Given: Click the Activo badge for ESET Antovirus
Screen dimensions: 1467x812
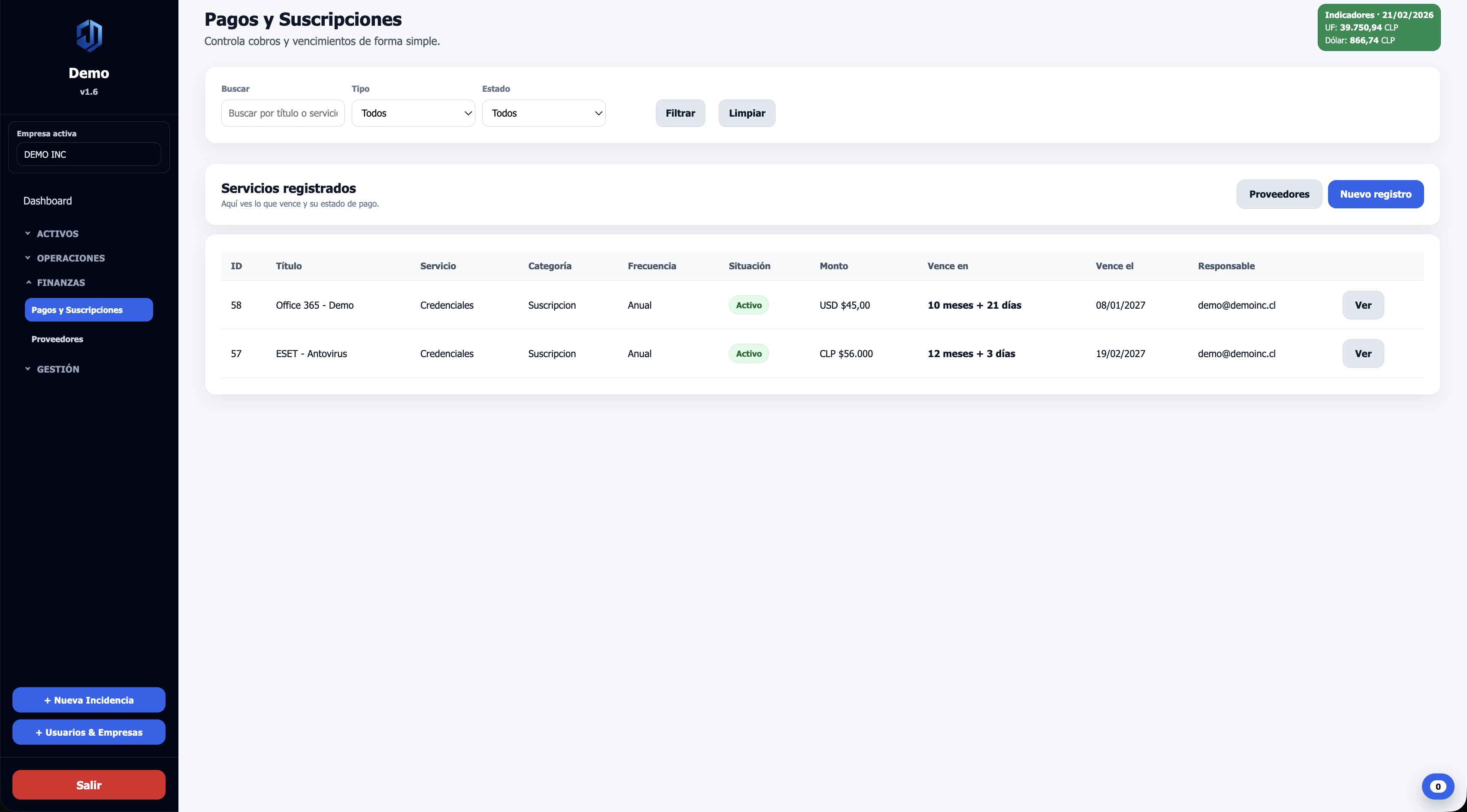Looking at the screenshot, I should (x=749, y=353).
